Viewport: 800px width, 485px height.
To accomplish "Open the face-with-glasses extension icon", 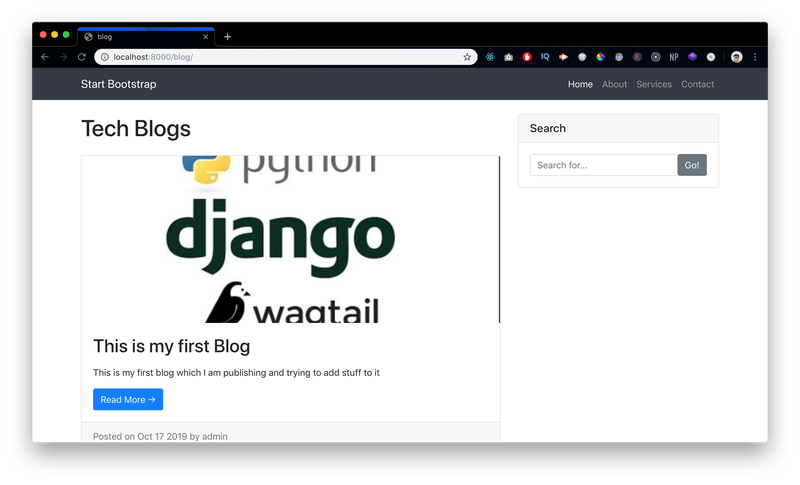I will (x=619, y=57).
